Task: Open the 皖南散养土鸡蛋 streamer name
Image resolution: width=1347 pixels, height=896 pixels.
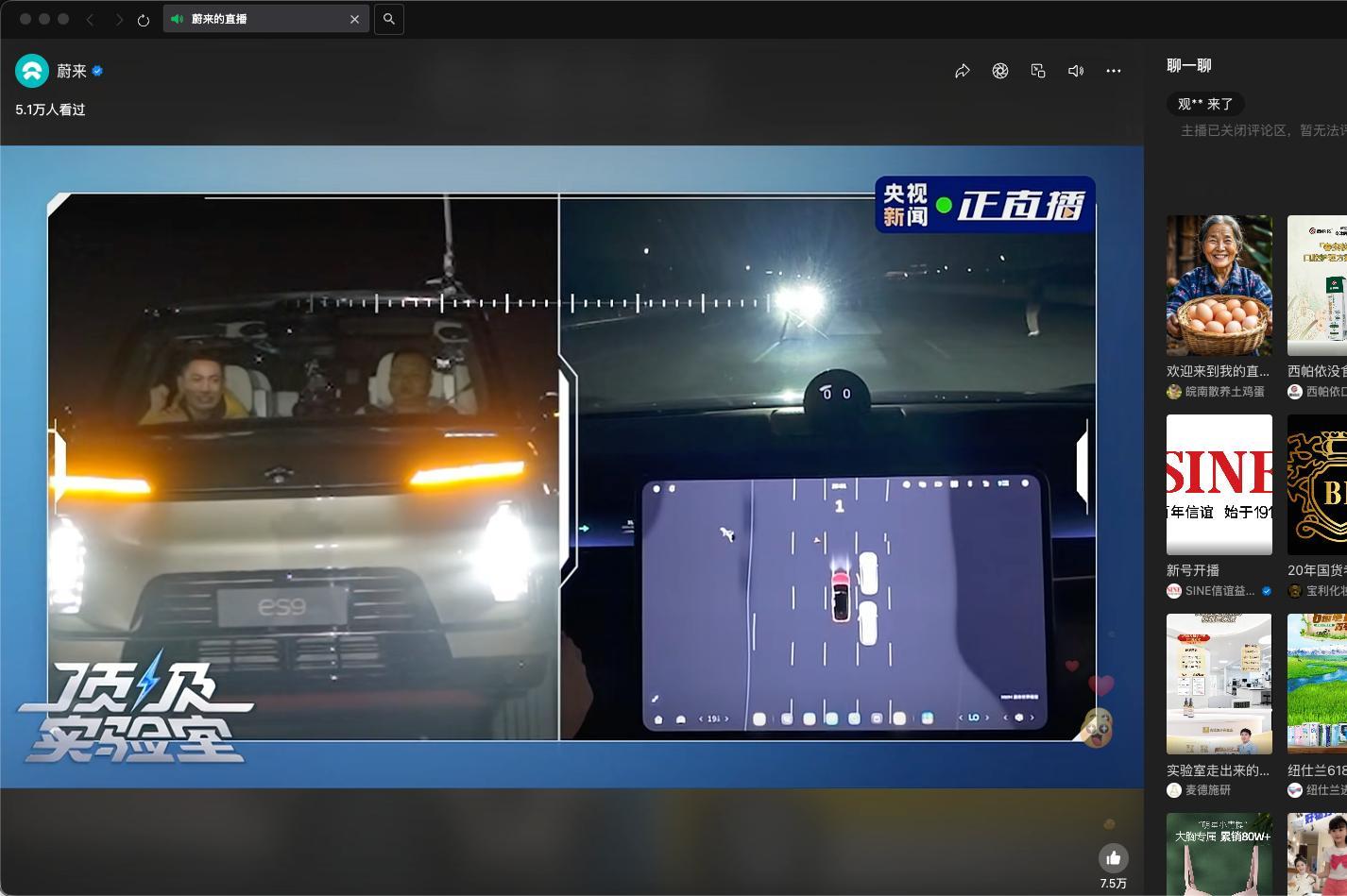Action: pyautogui.click(x=1225, y=391)
